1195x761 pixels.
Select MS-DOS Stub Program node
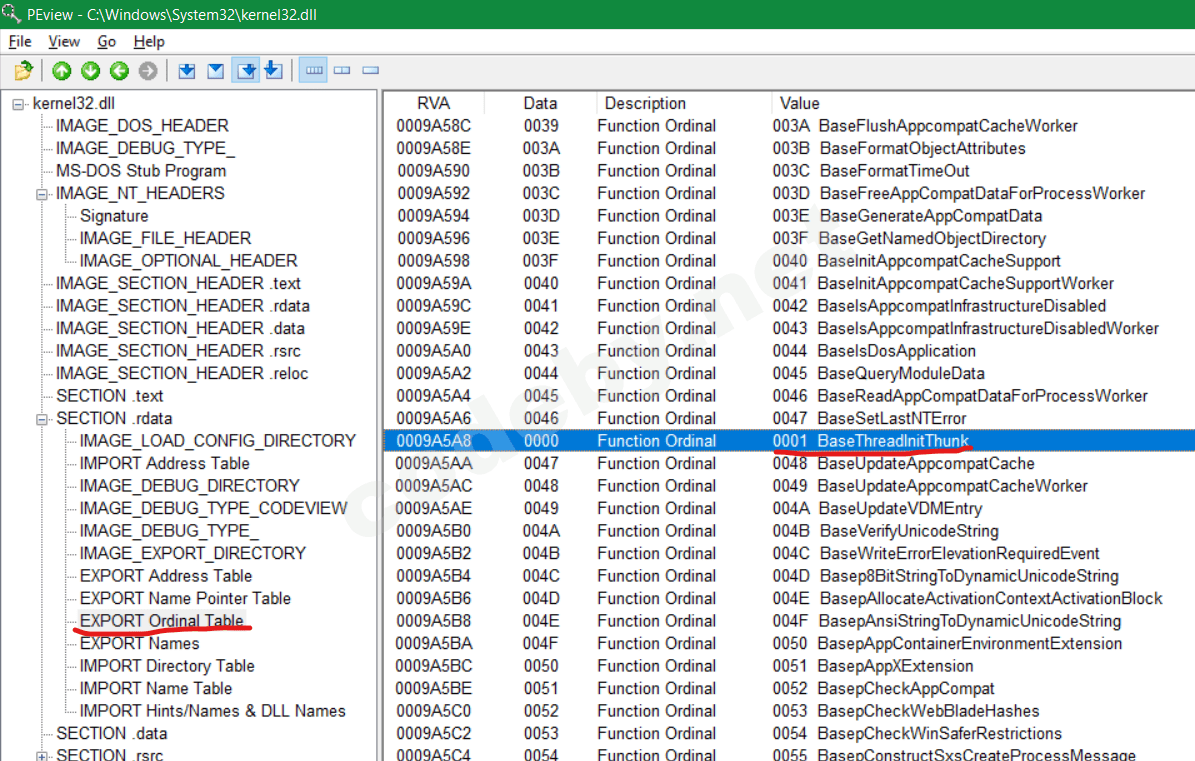[141, 171]
